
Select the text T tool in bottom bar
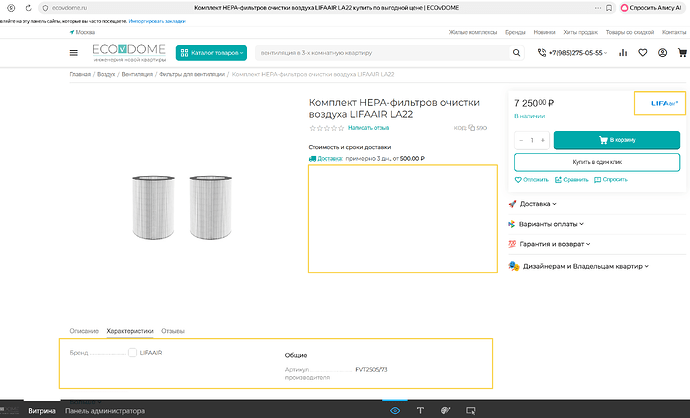click(x=420, y=410)
